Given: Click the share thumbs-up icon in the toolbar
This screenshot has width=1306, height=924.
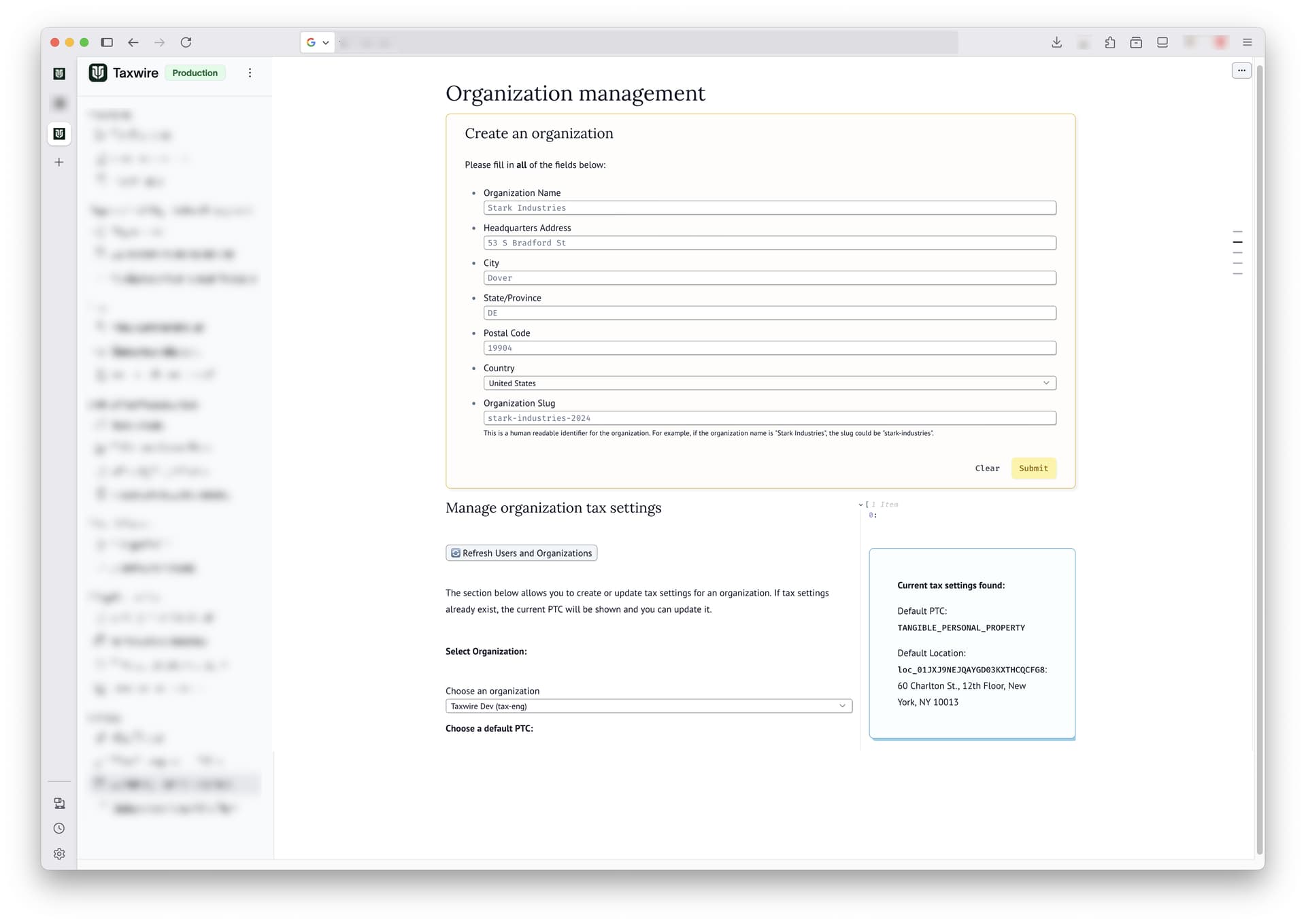Looking at the screenshot, I should click(x=1110, y=42).
